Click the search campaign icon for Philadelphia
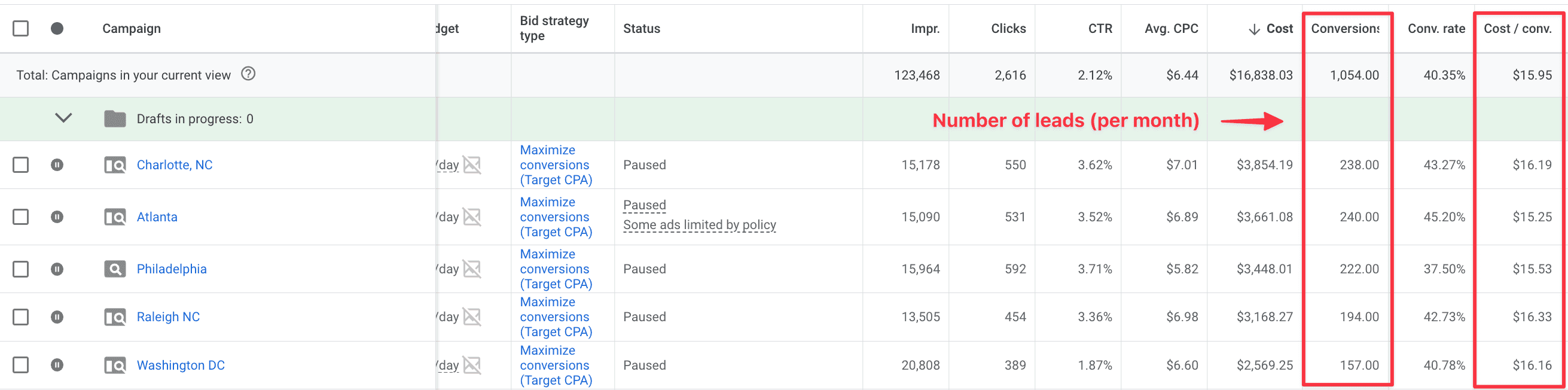 click(x=115, y=269)
